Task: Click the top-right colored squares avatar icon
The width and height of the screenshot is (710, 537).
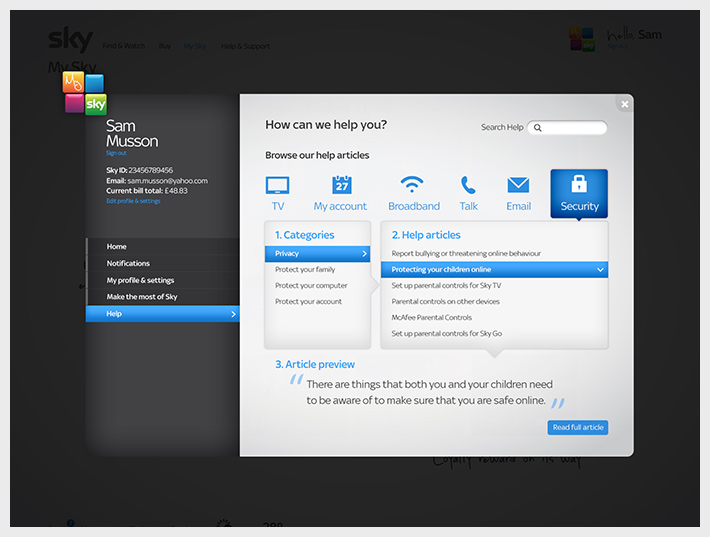Action: tap(582, 39)
